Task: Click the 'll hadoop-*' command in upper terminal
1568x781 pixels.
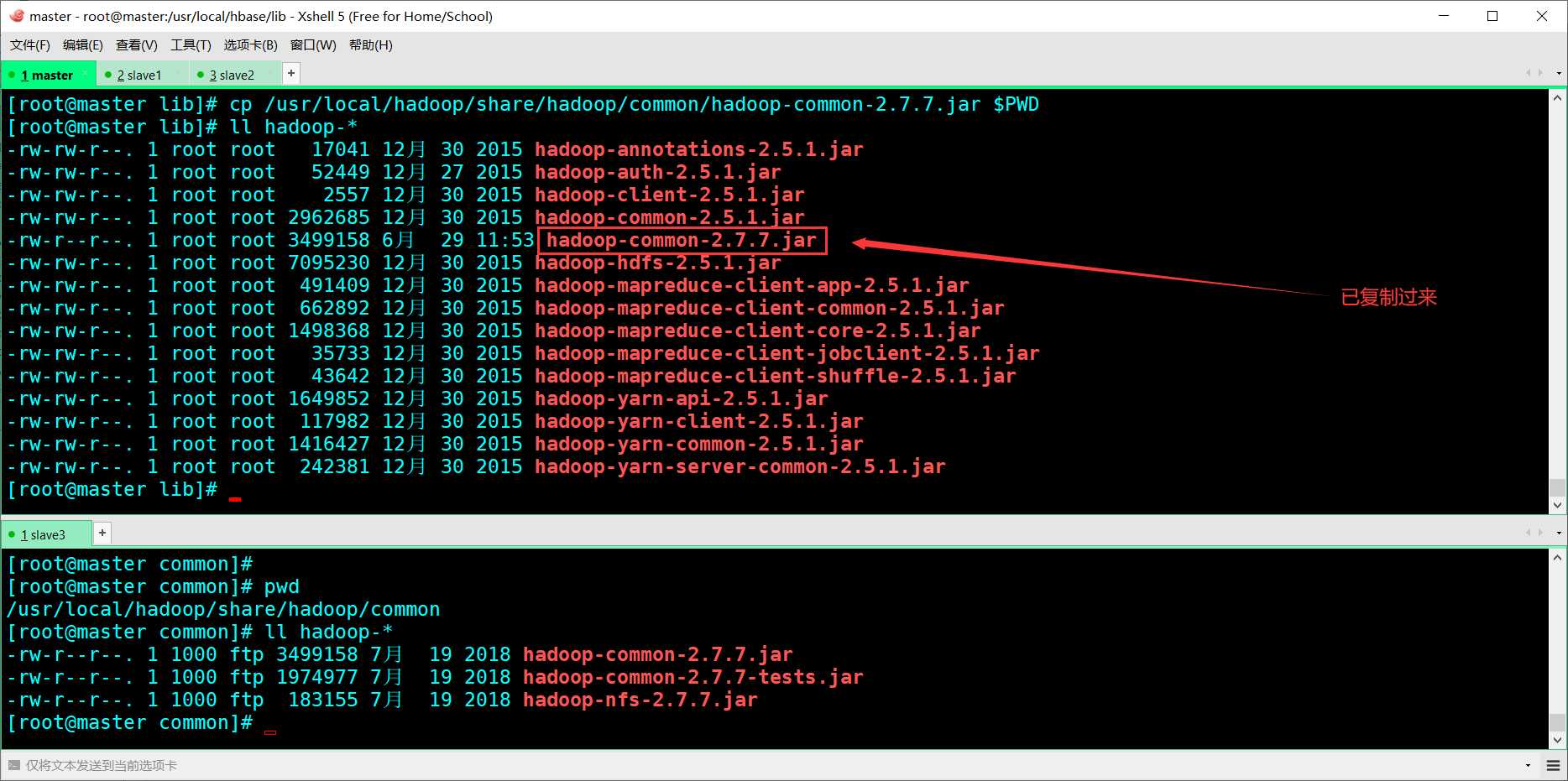Action: pos(294,127)
